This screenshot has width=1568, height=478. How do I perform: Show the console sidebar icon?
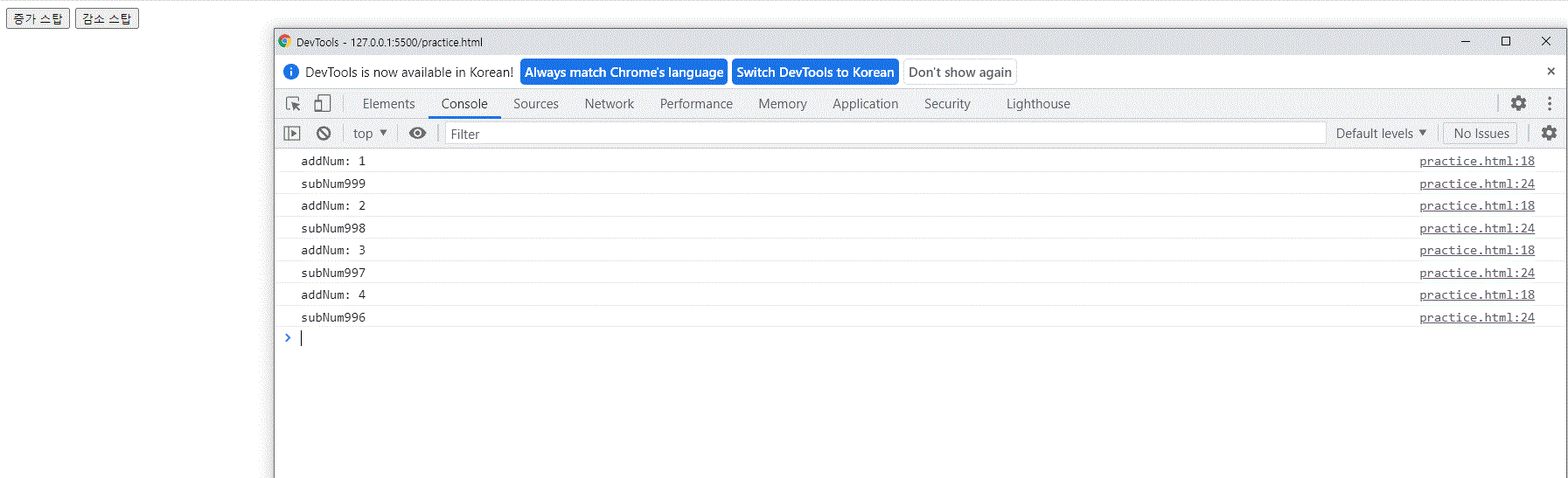pos(292,134)
